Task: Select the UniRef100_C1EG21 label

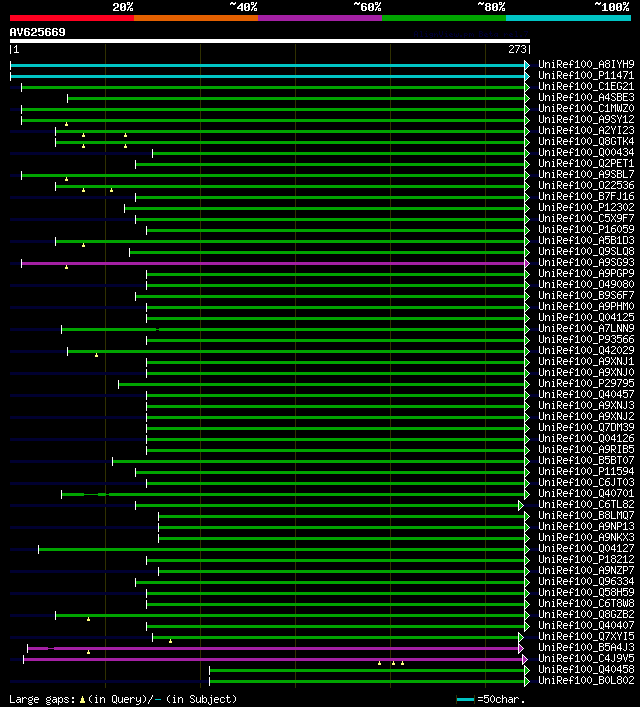Action: point(586,86)
